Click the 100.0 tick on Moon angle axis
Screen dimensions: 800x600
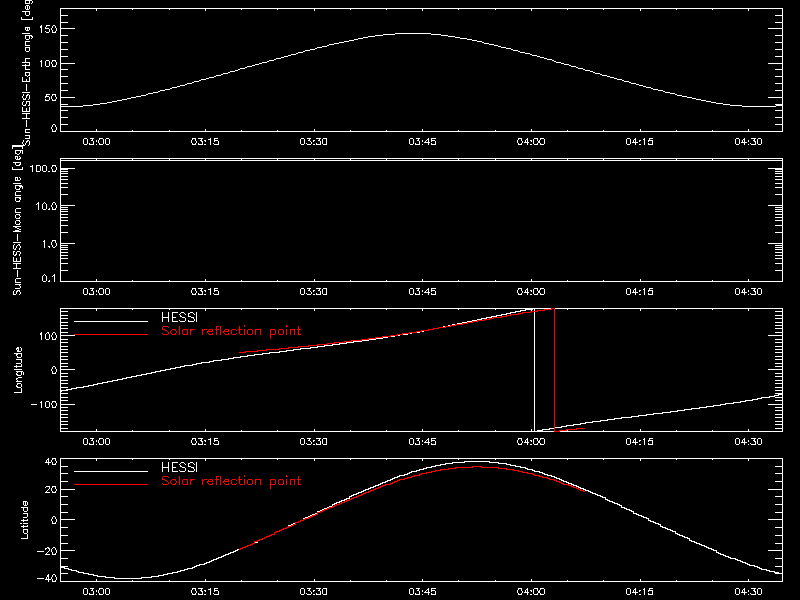click(43, 168)
